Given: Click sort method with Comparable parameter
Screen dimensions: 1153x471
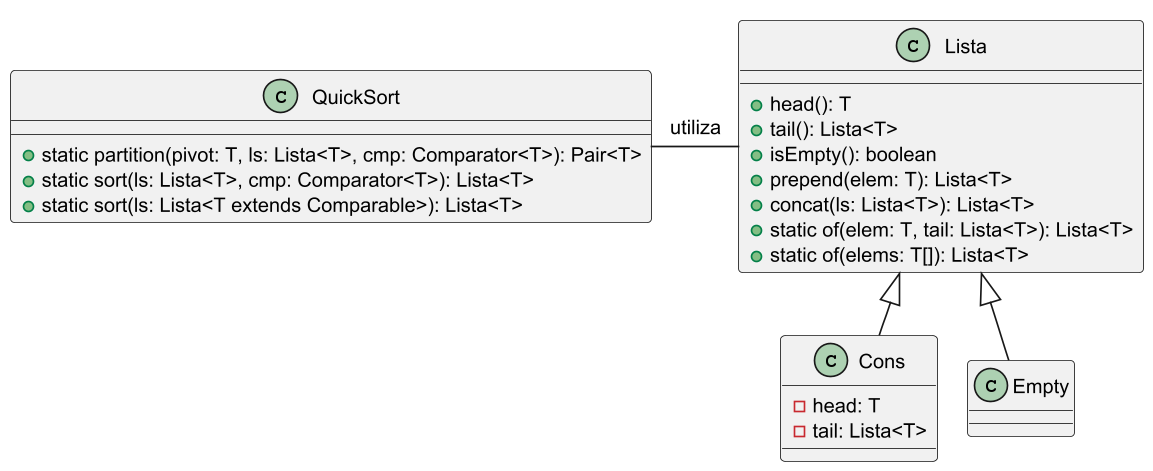Looking at the screenshot, I should point(281,205).
